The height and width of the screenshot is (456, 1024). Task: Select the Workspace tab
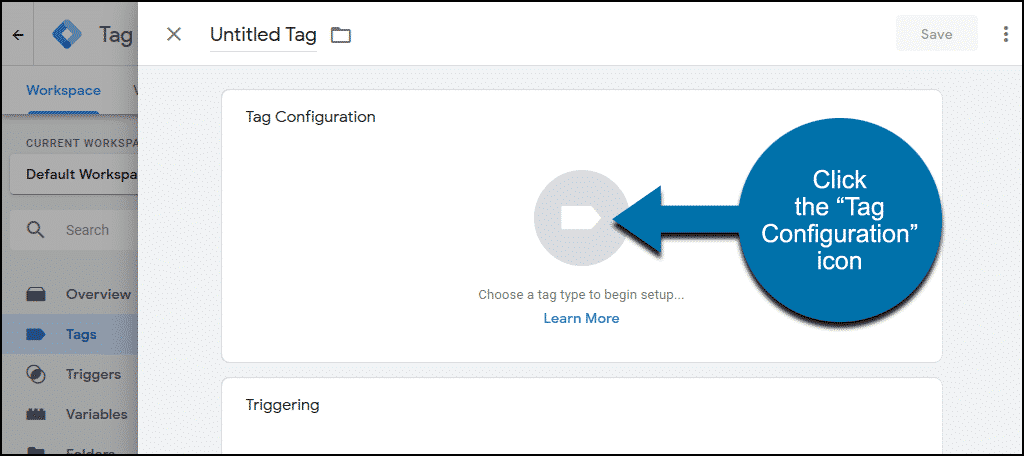coord(63,90)
